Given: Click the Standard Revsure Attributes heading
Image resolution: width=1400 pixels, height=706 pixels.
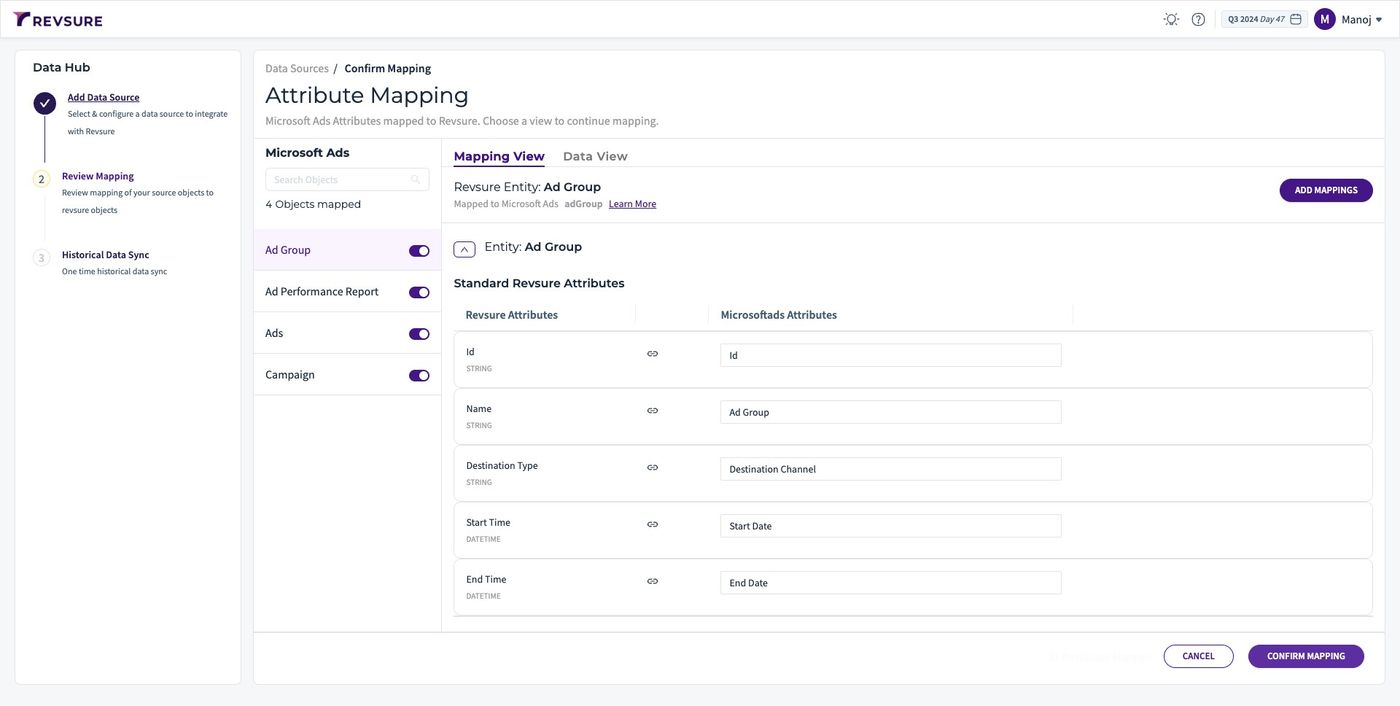Looking at the screenshot, I should (x=539, y=283).
